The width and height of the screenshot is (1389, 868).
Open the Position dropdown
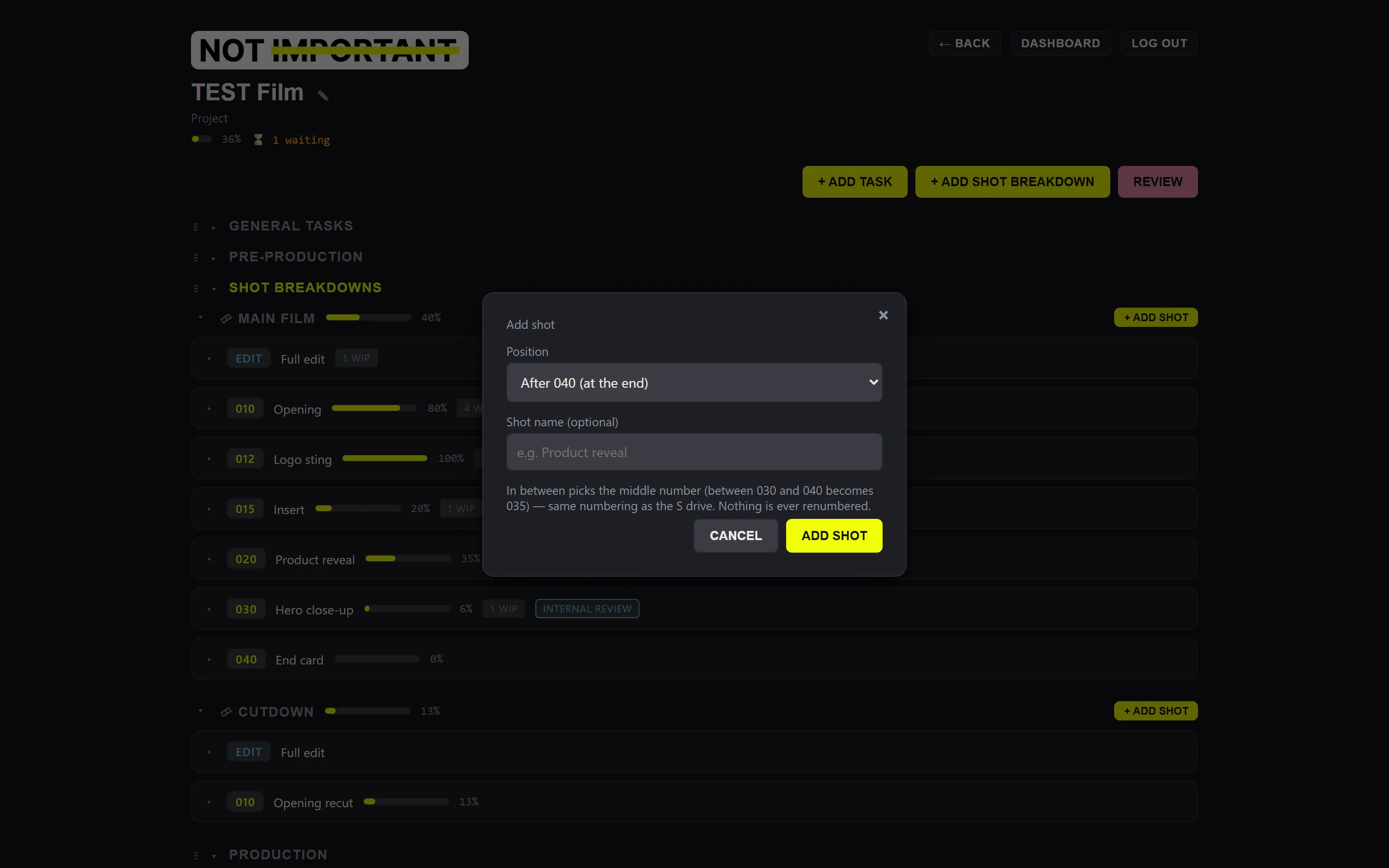(694, 382)
